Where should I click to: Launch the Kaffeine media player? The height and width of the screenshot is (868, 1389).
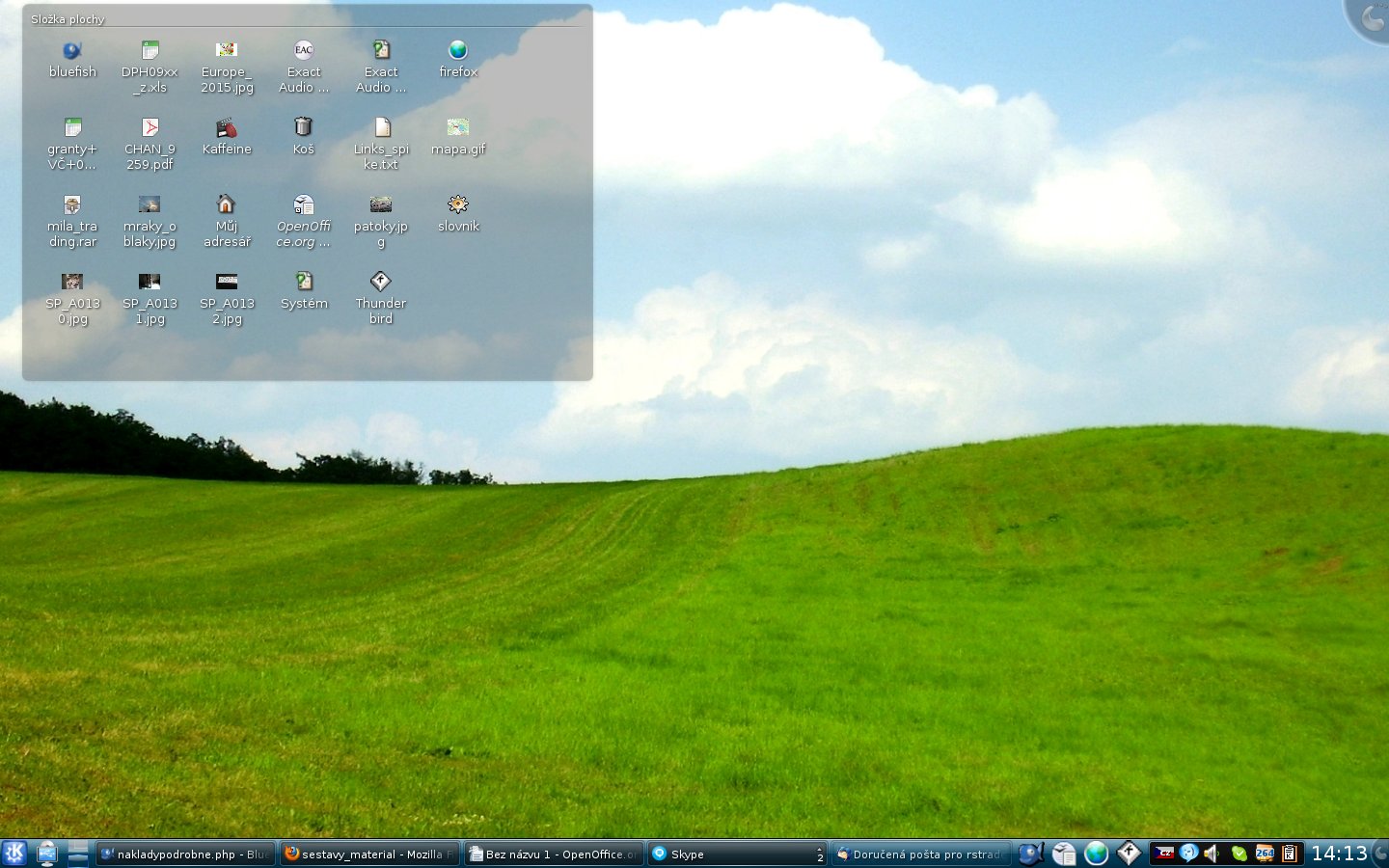click(227, 137)
